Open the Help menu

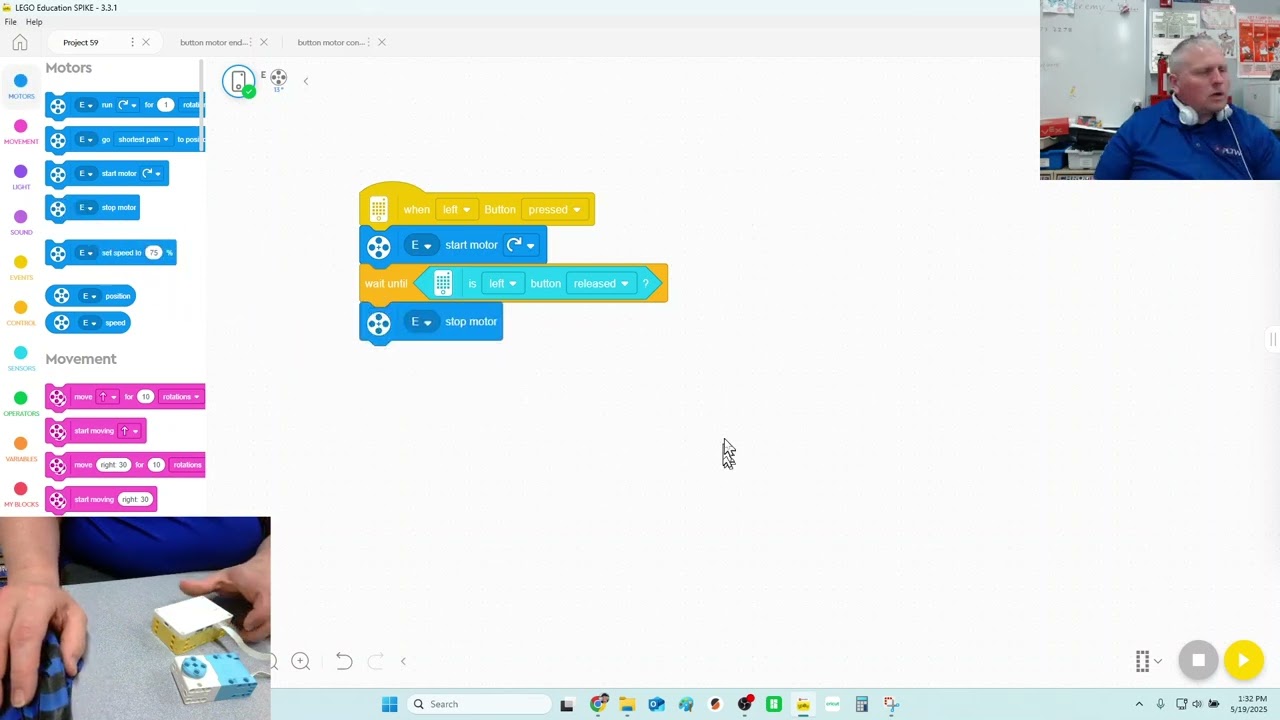coord(34,22)
